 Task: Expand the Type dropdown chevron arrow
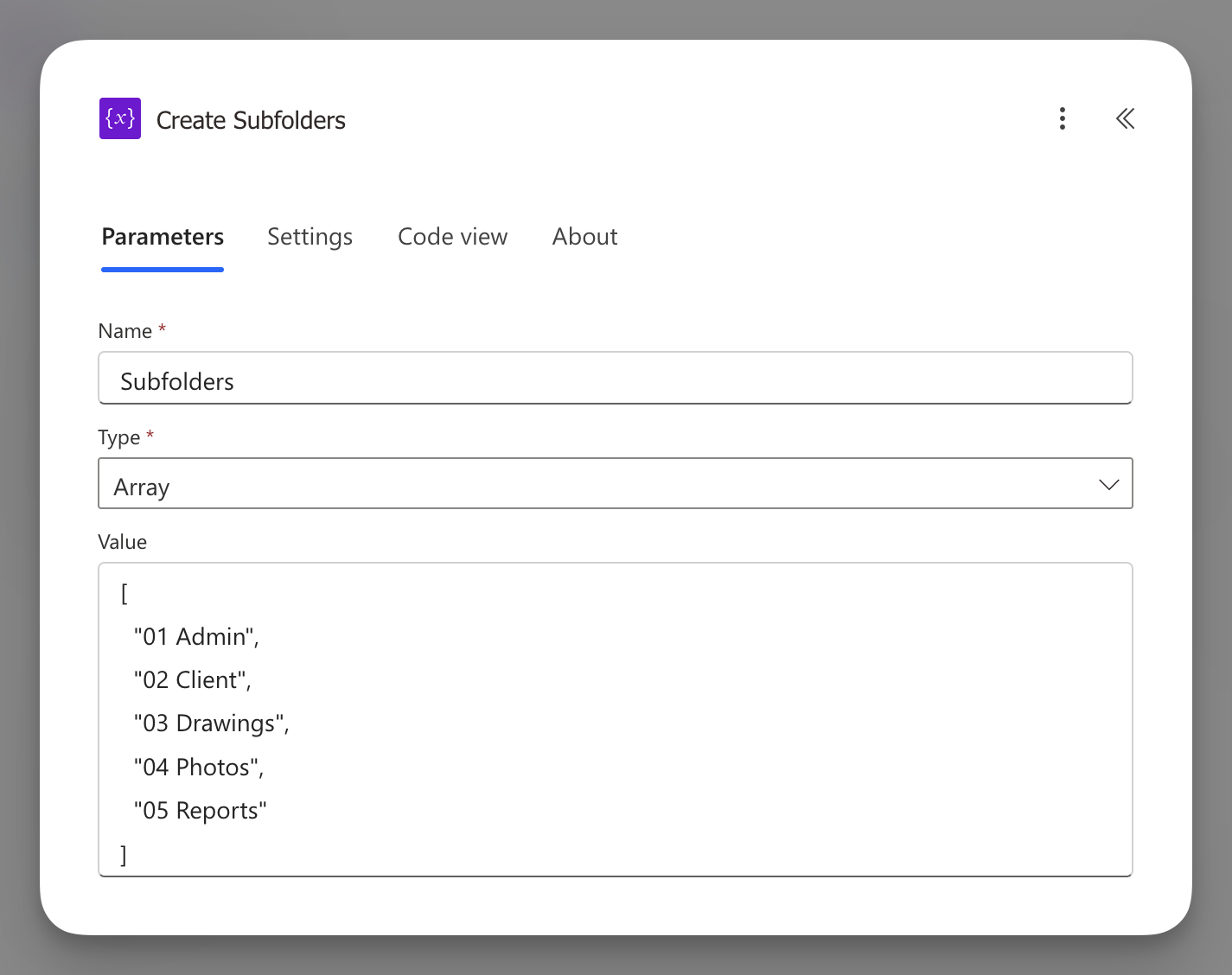[x=1108, y=484]
